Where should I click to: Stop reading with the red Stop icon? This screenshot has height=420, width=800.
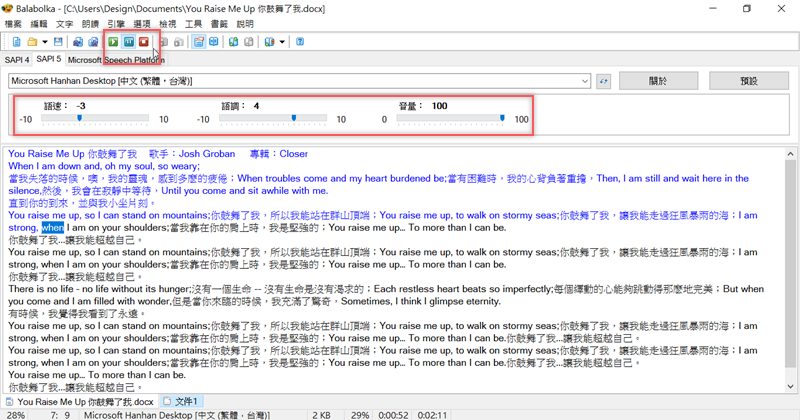pyautogui.click(x=144, y=42)
